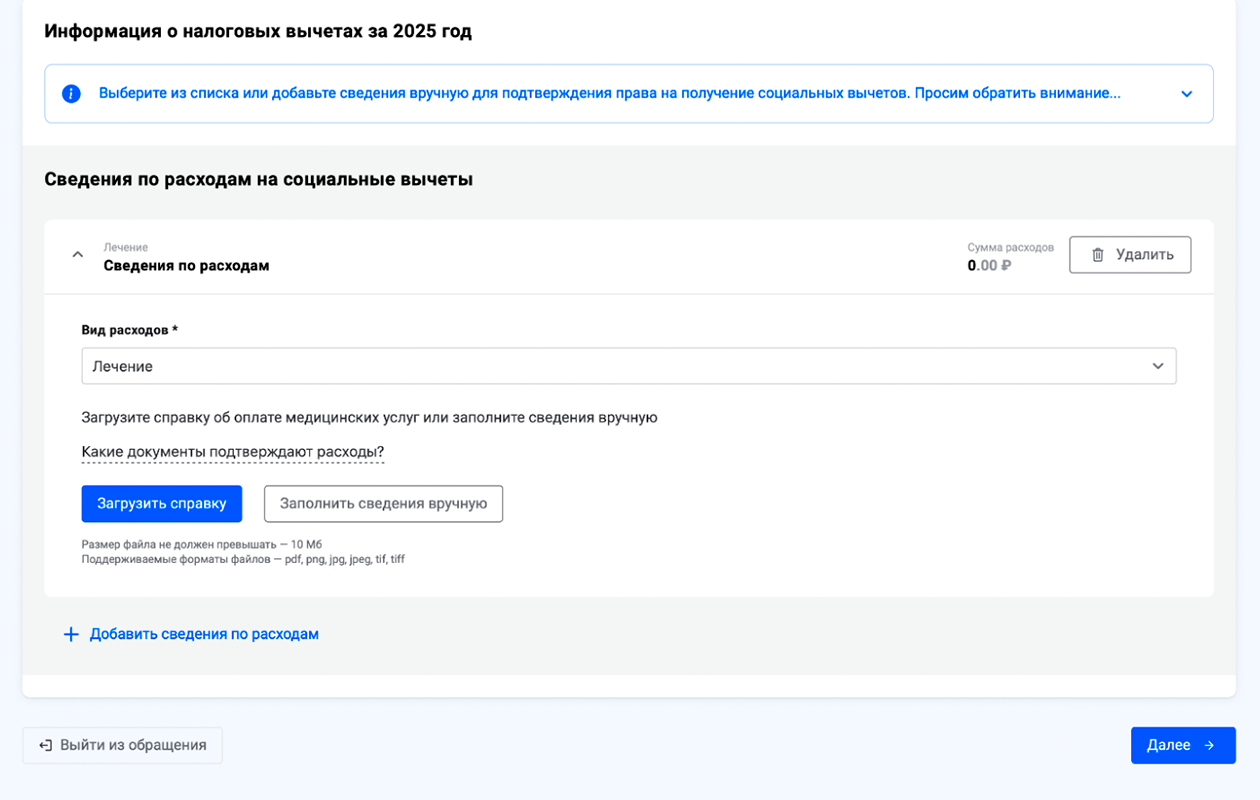
Task: Click the plus icon for adding expenses
Action: [x=71, y=635]
